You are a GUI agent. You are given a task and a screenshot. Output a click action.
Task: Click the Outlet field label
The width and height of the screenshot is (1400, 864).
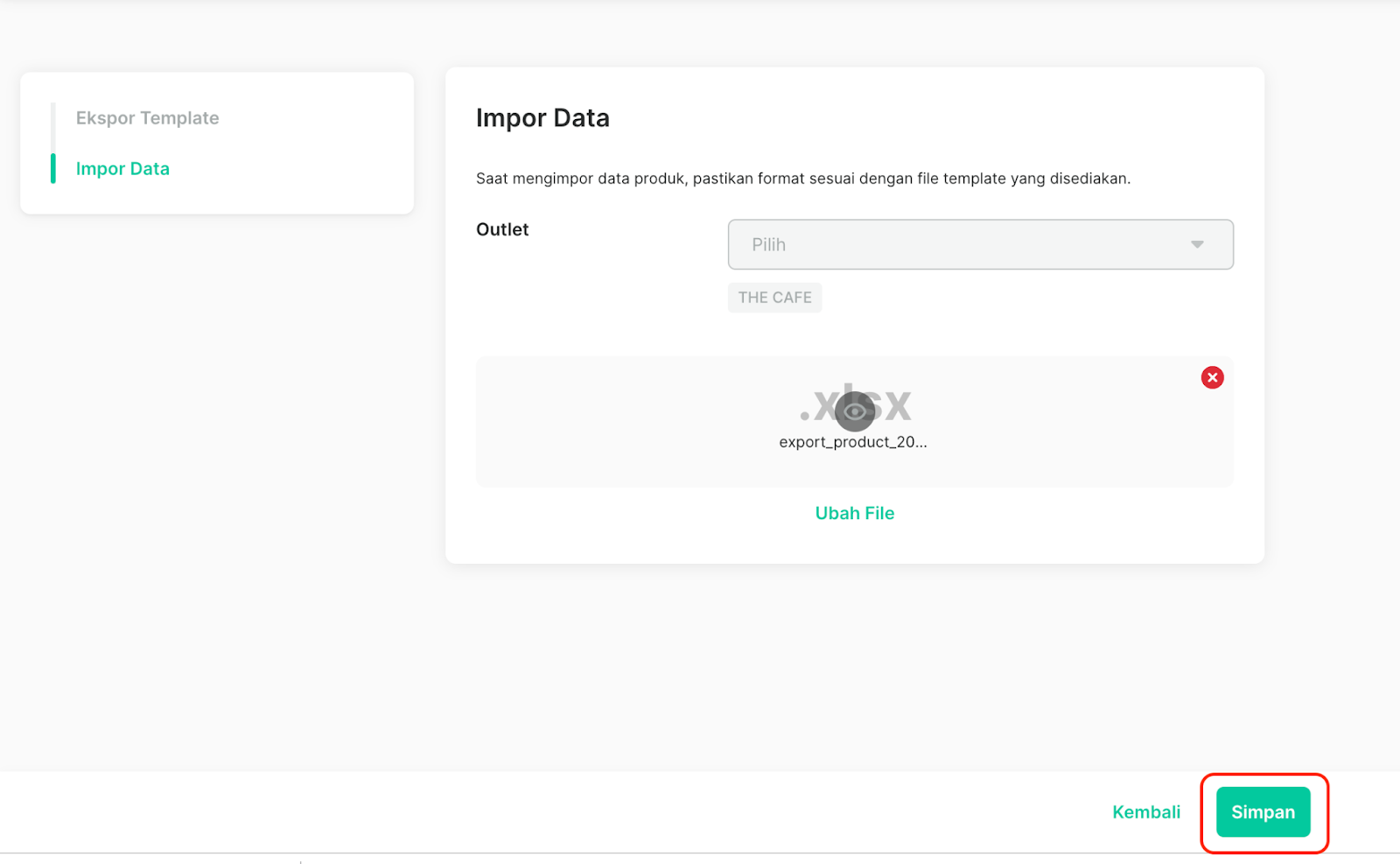pyautogui.click(x=502, y=229)
